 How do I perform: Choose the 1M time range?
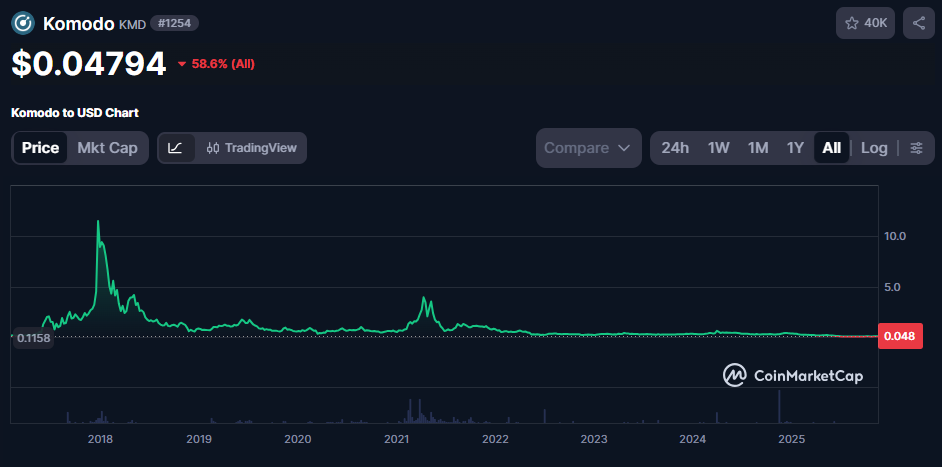pyautogui.click(x=758, y=148)
